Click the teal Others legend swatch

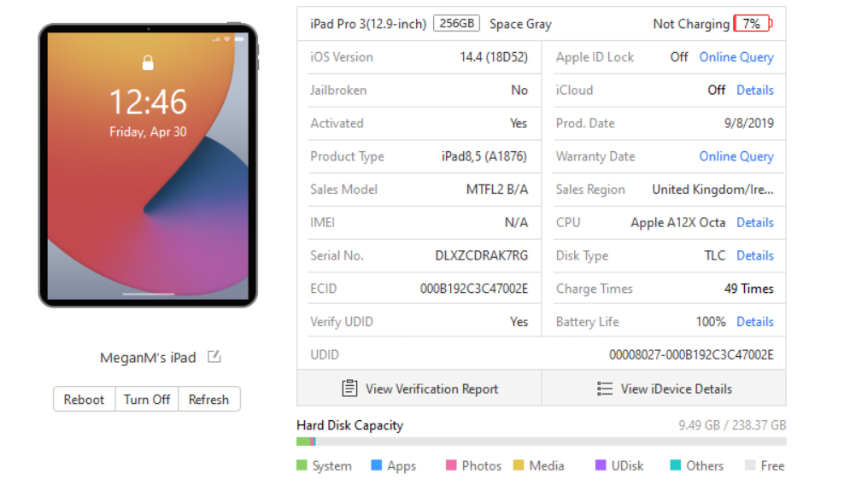(675, 465)
